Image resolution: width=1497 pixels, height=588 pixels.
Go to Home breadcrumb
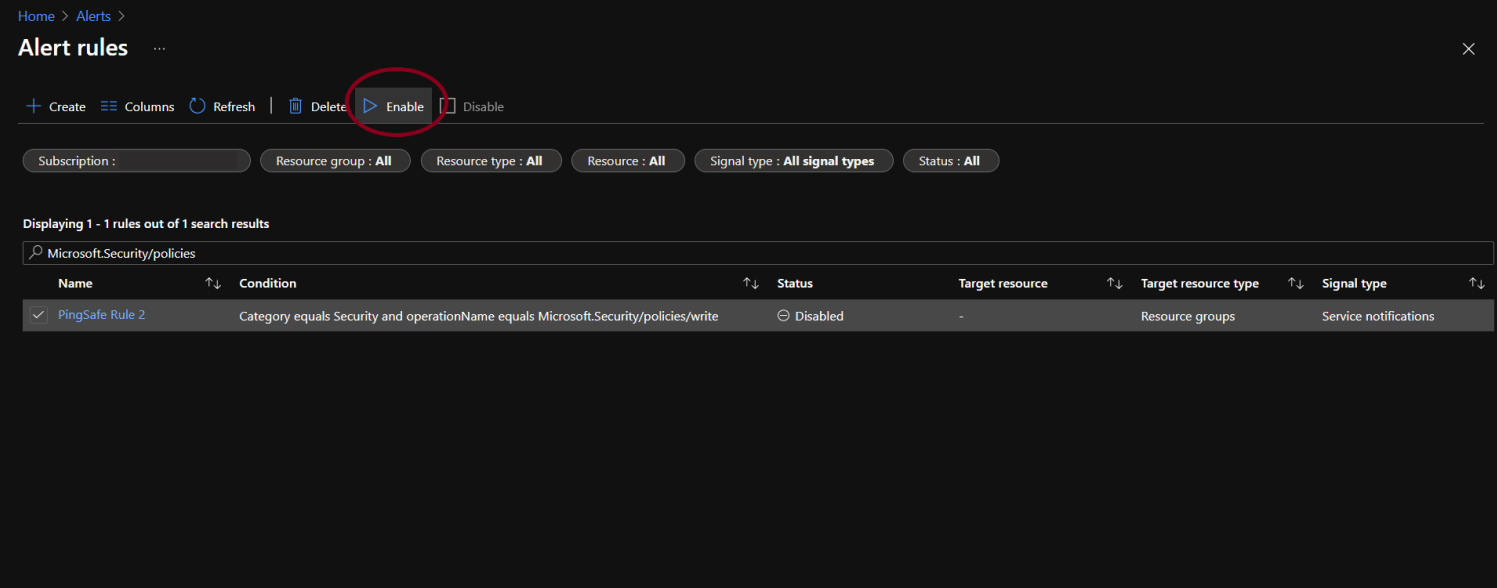[x=36, y=16]
